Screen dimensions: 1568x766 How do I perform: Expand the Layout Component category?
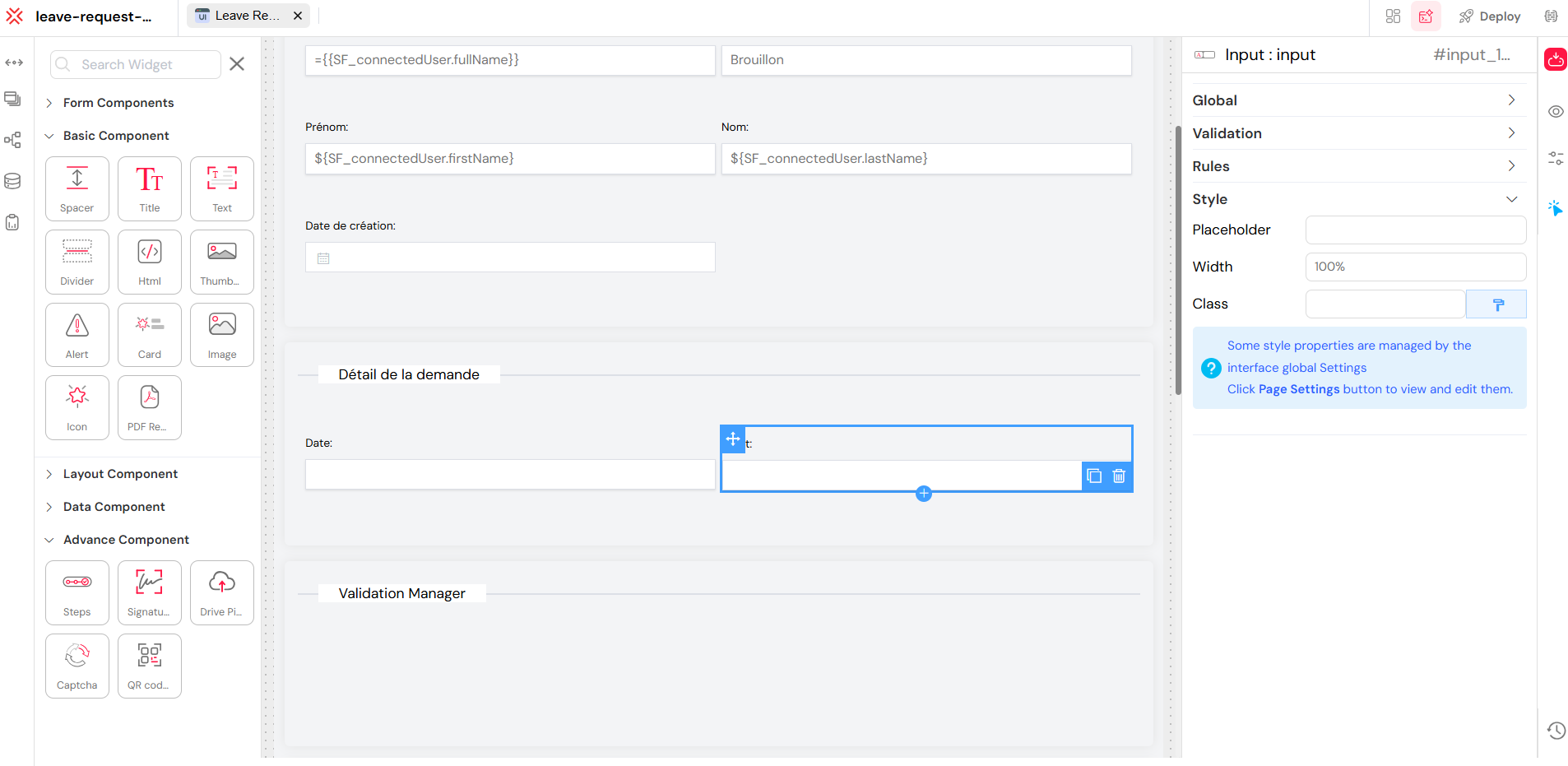(120, 473)
